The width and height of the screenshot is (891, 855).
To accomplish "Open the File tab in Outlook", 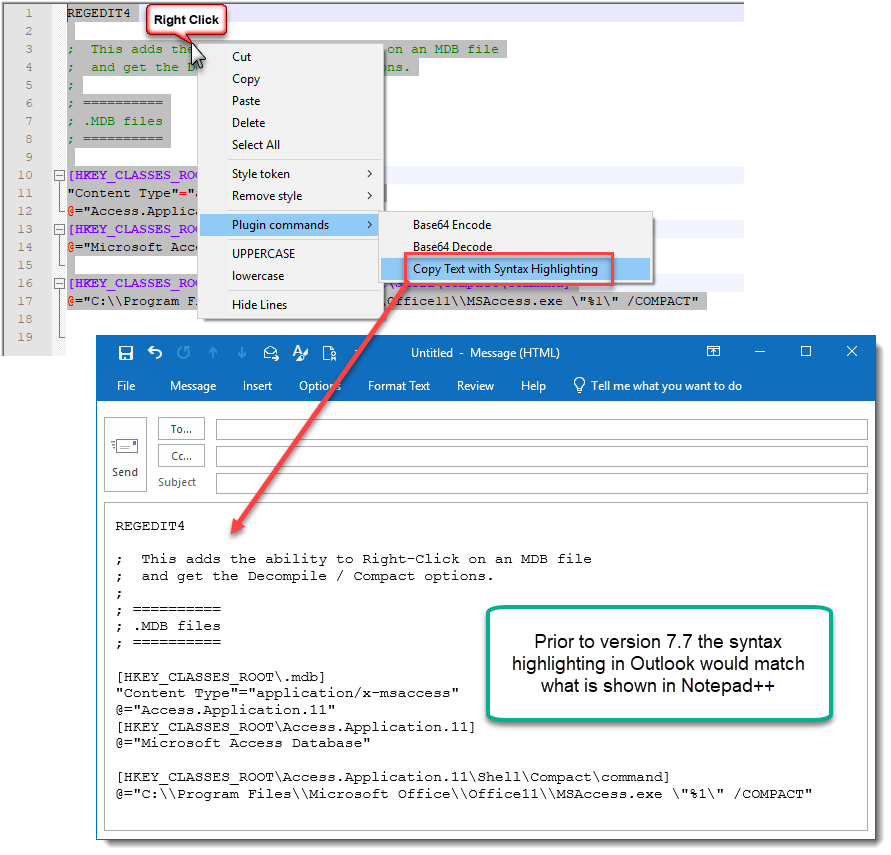I will point(126,386).
